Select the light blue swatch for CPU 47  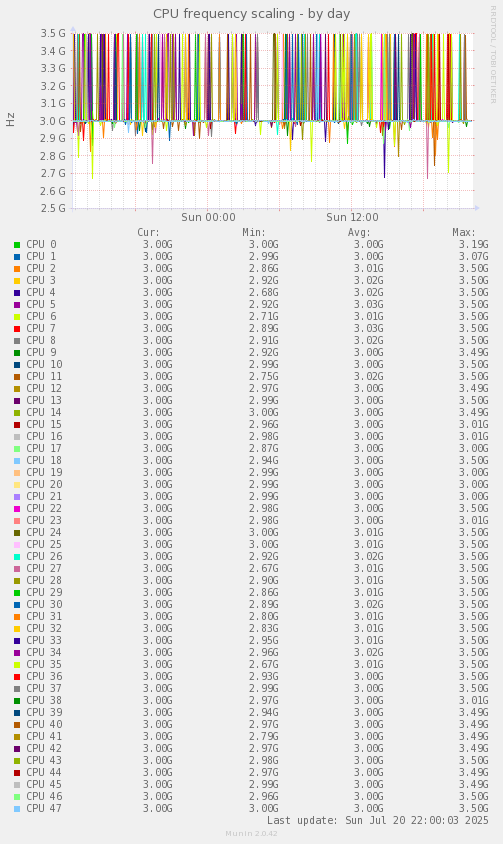(17, 809)
